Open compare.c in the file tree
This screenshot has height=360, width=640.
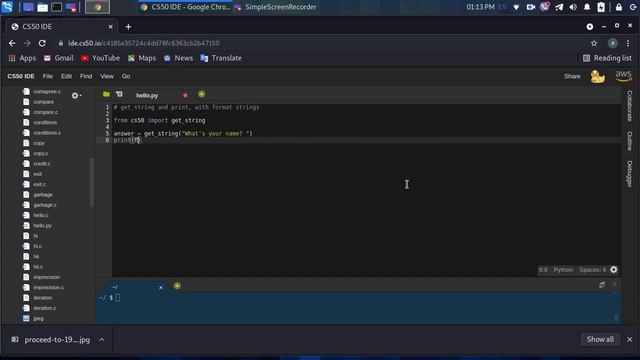coord(46,112)
